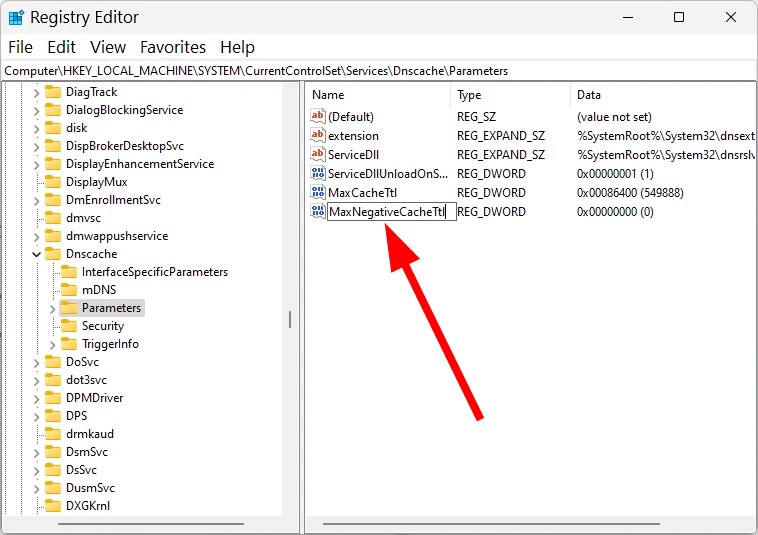Select the MaxCacheTtl value name

click(362, 193)
